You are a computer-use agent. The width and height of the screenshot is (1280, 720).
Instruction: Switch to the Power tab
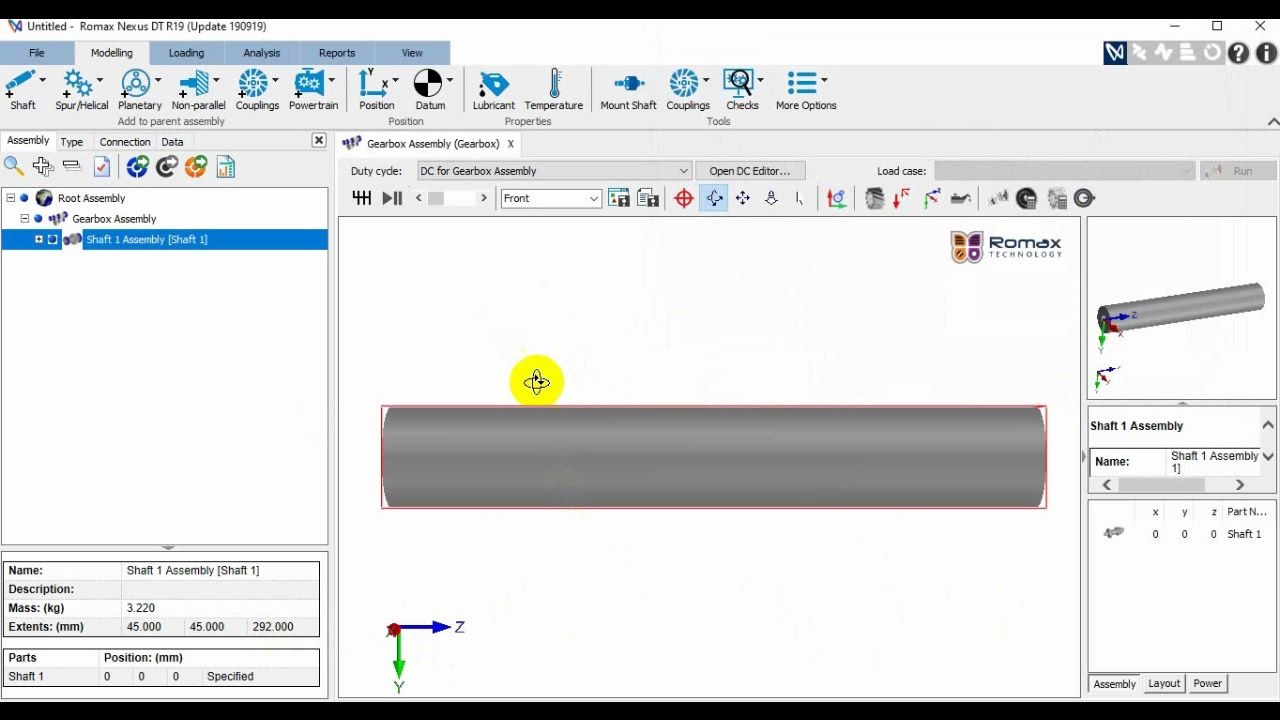[1207, 684]
